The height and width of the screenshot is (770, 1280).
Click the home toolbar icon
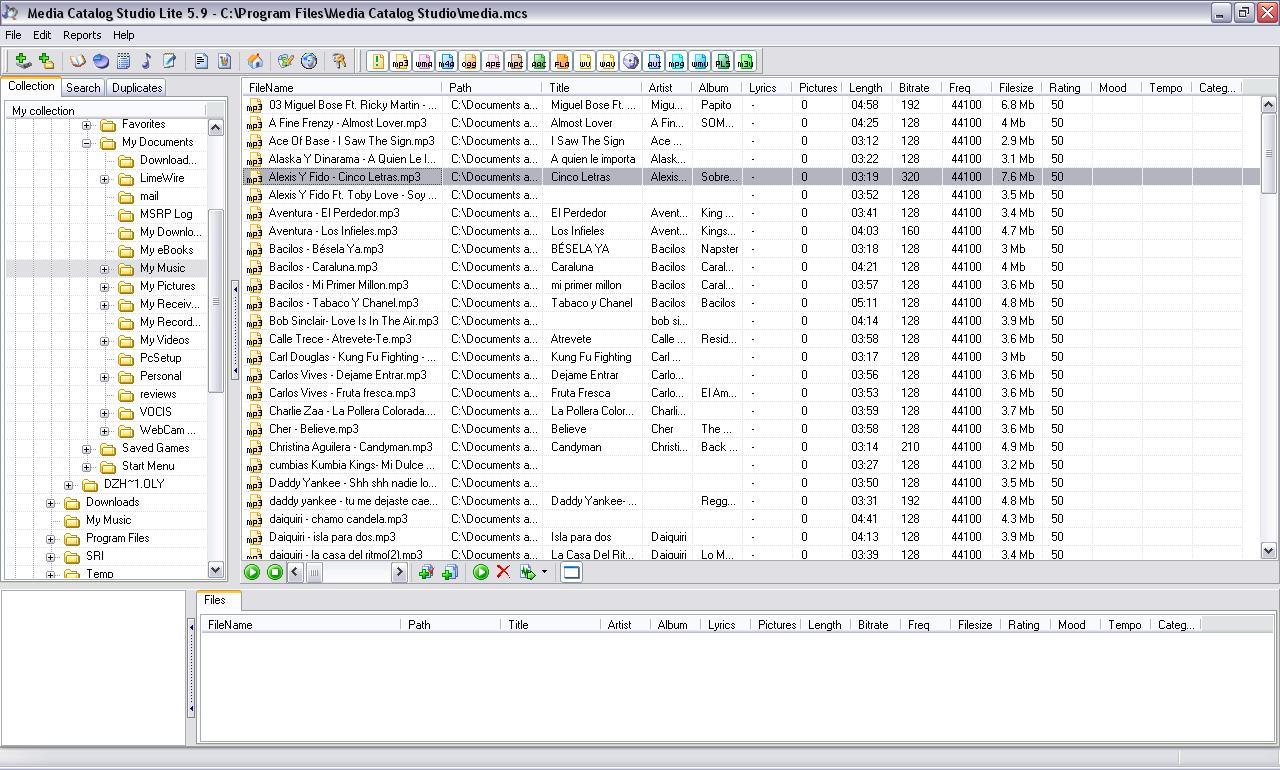pyautogui.click(x=255, y=61)
